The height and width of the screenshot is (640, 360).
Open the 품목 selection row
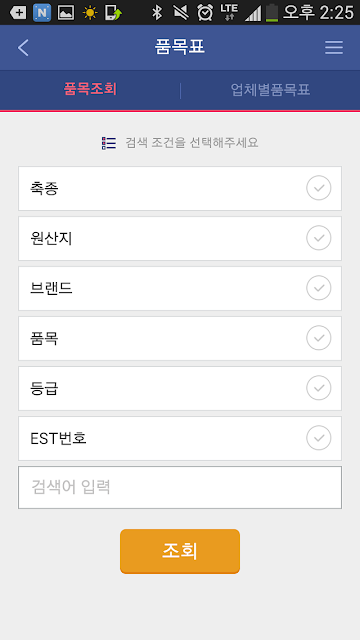point(180,338)
